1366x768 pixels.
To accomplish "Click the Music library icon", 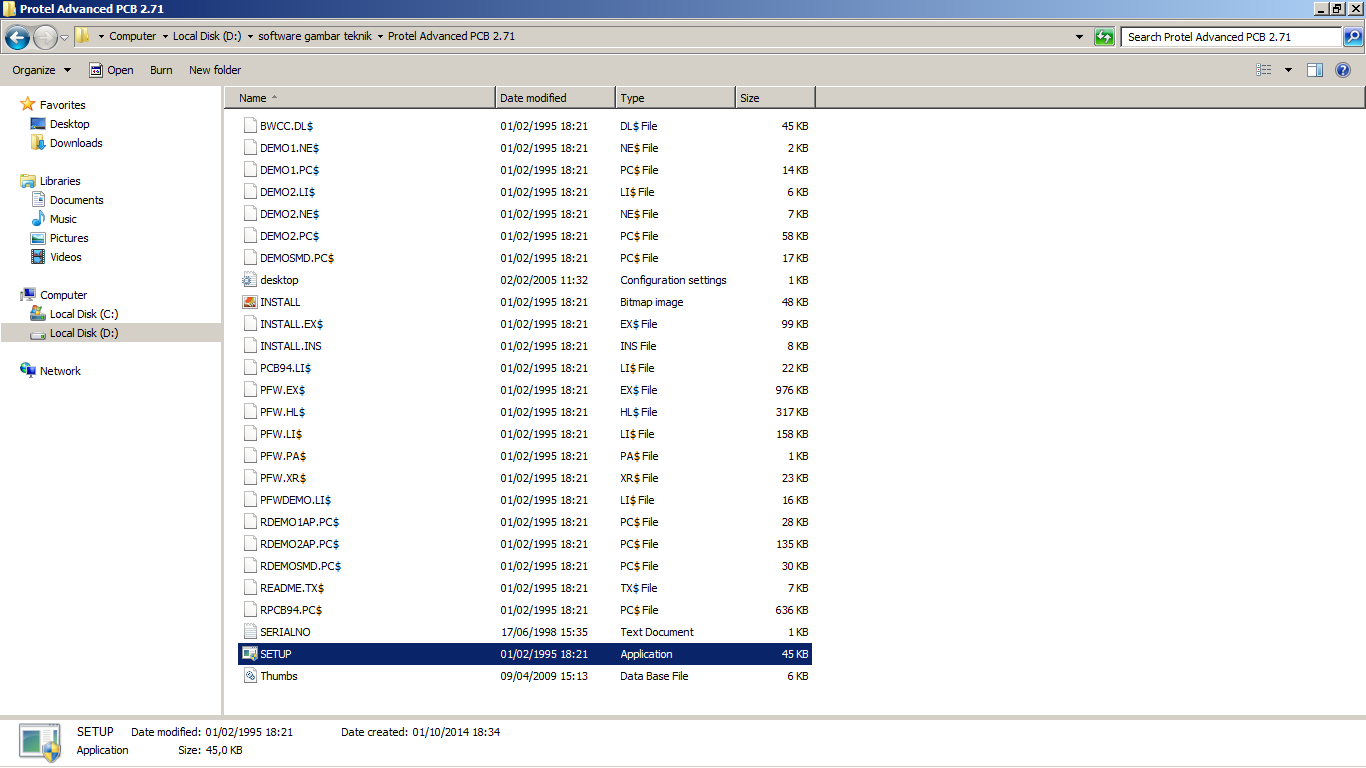I will [38, 219].
